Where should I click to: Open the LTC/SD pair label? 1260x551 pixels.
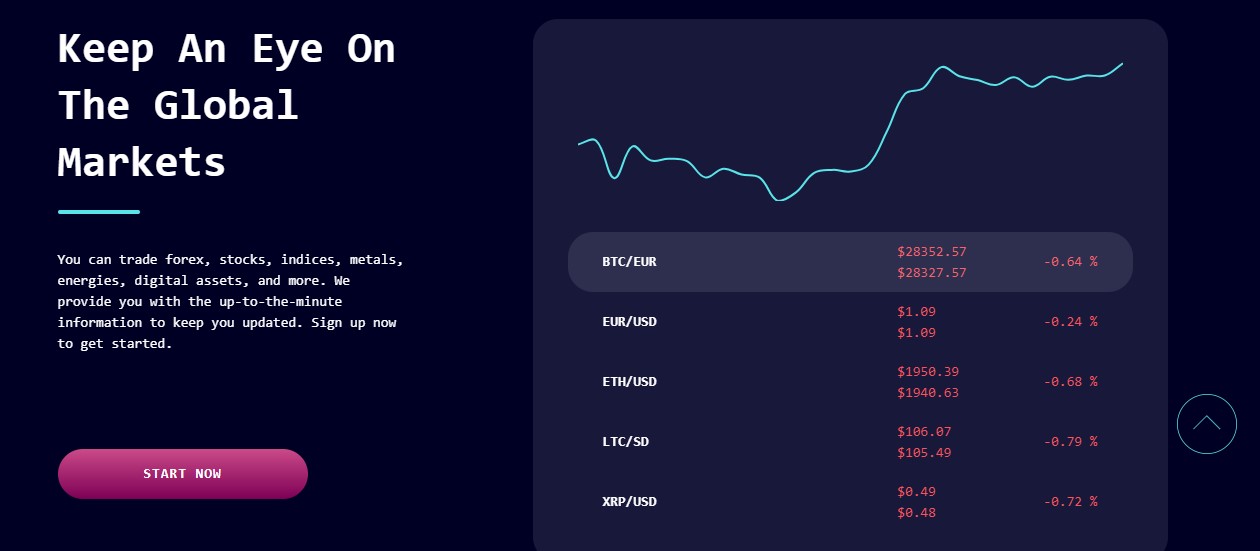(625, 442)
